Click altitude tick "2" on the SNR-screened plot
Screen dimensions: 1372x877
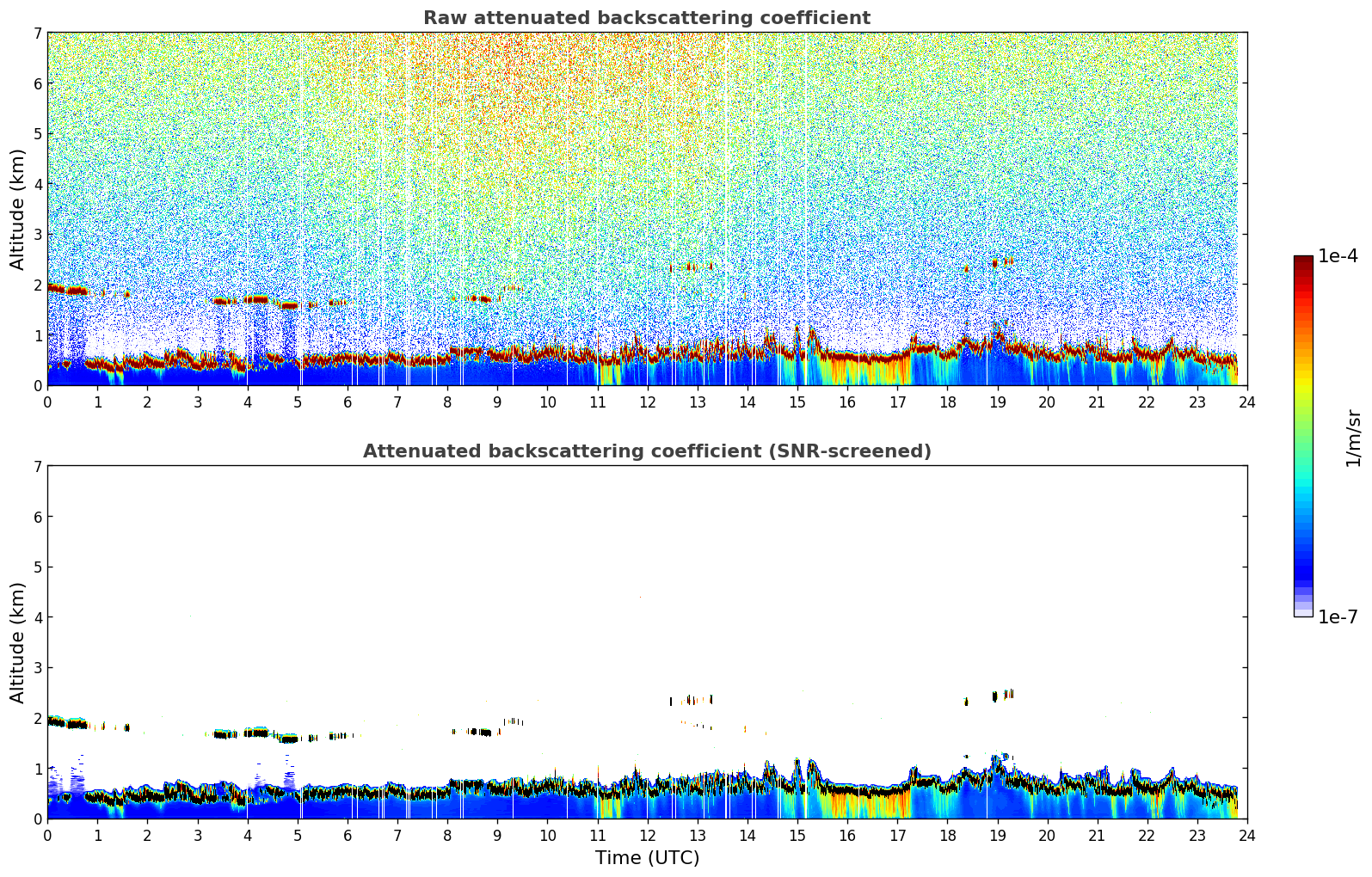38,718
